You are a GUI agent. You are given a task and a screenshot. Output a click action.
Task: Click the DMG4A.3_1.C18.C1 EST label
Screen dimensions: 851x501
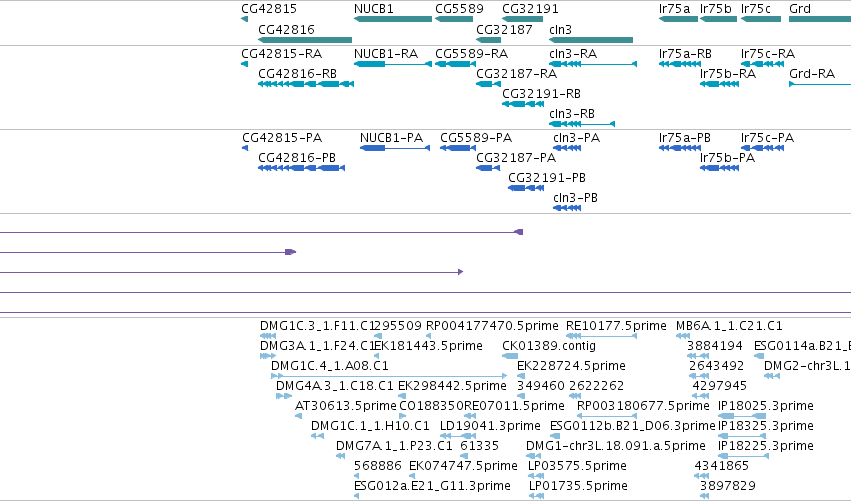coord(334,386)
